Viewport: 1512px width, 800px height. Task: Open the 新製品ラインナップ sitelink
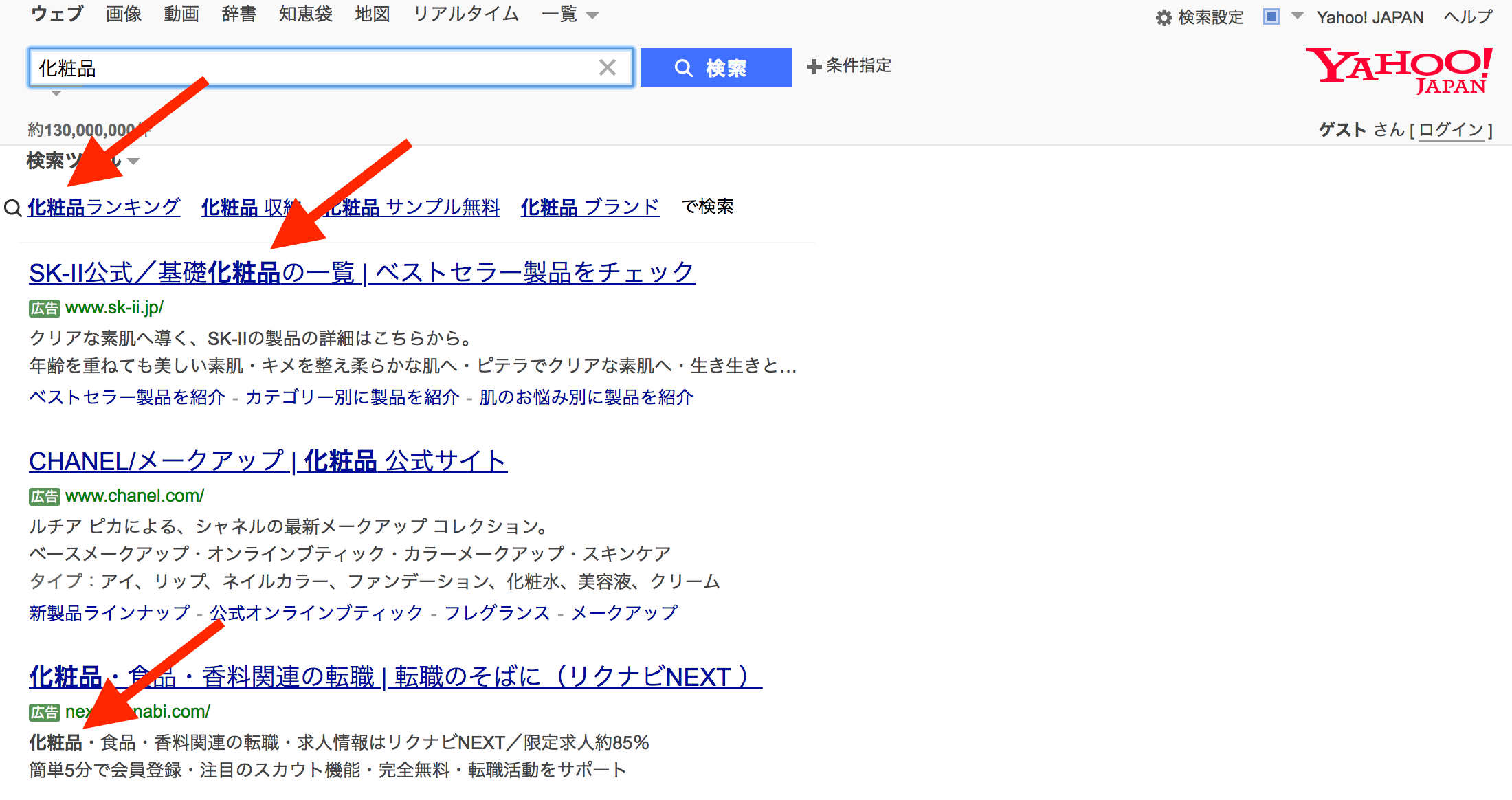tap(109, 612)
